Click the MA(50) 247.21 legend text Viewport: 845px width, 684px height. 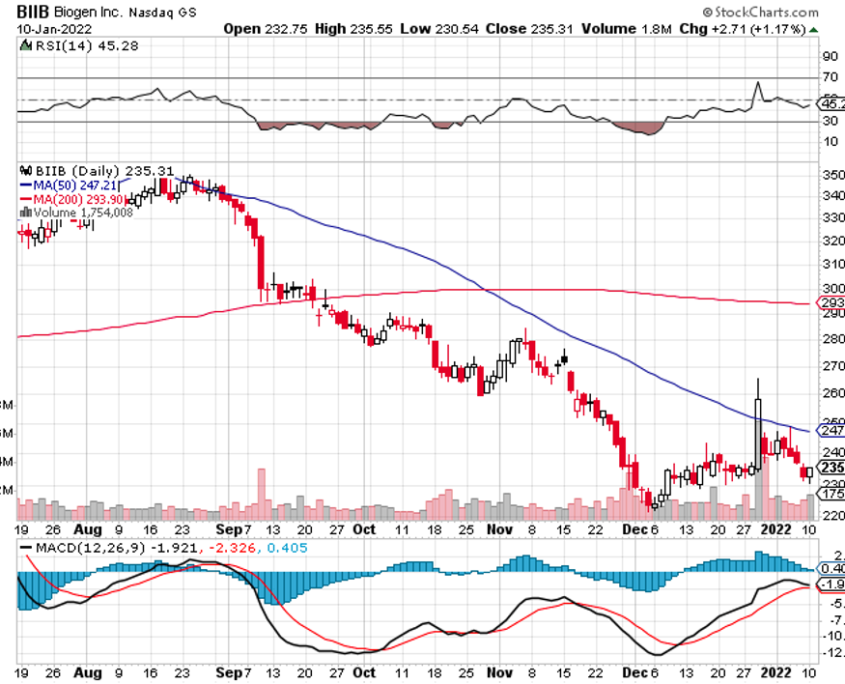pyautogui.click(x=75, y=185)
